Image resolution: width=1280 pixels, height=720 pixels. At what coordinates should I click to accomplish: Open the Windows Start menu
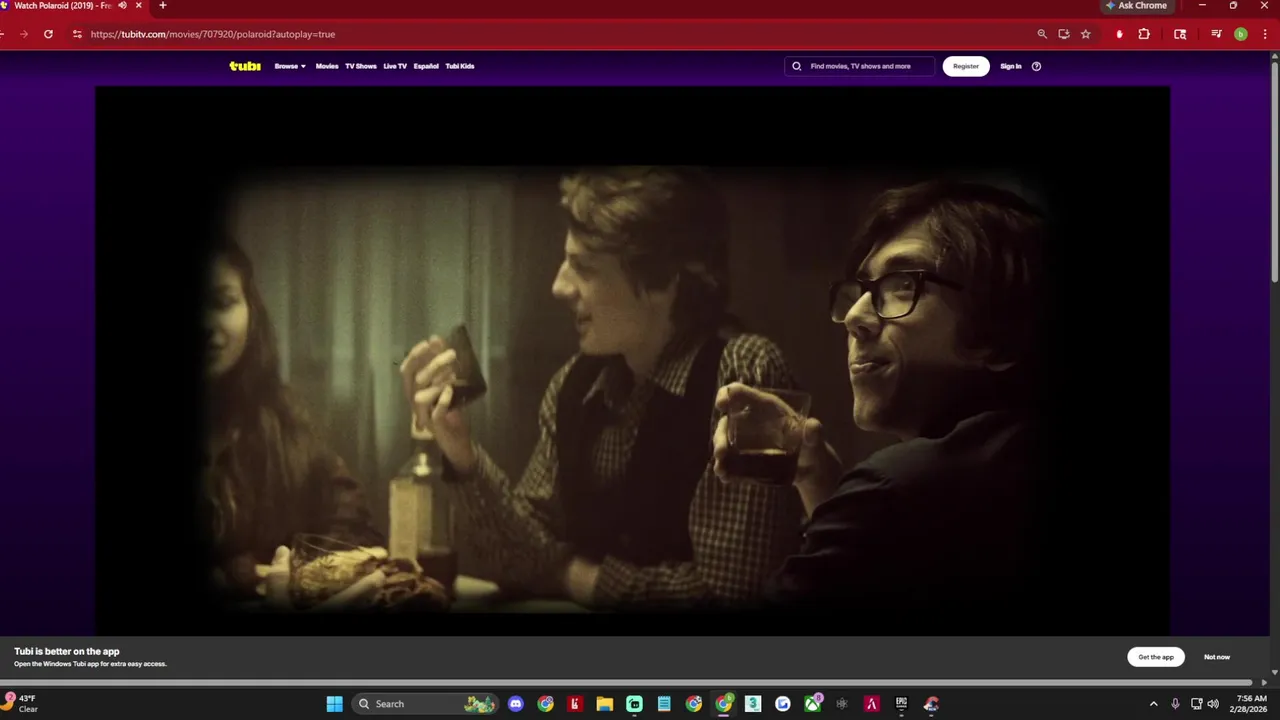click(x=334, y=704)
